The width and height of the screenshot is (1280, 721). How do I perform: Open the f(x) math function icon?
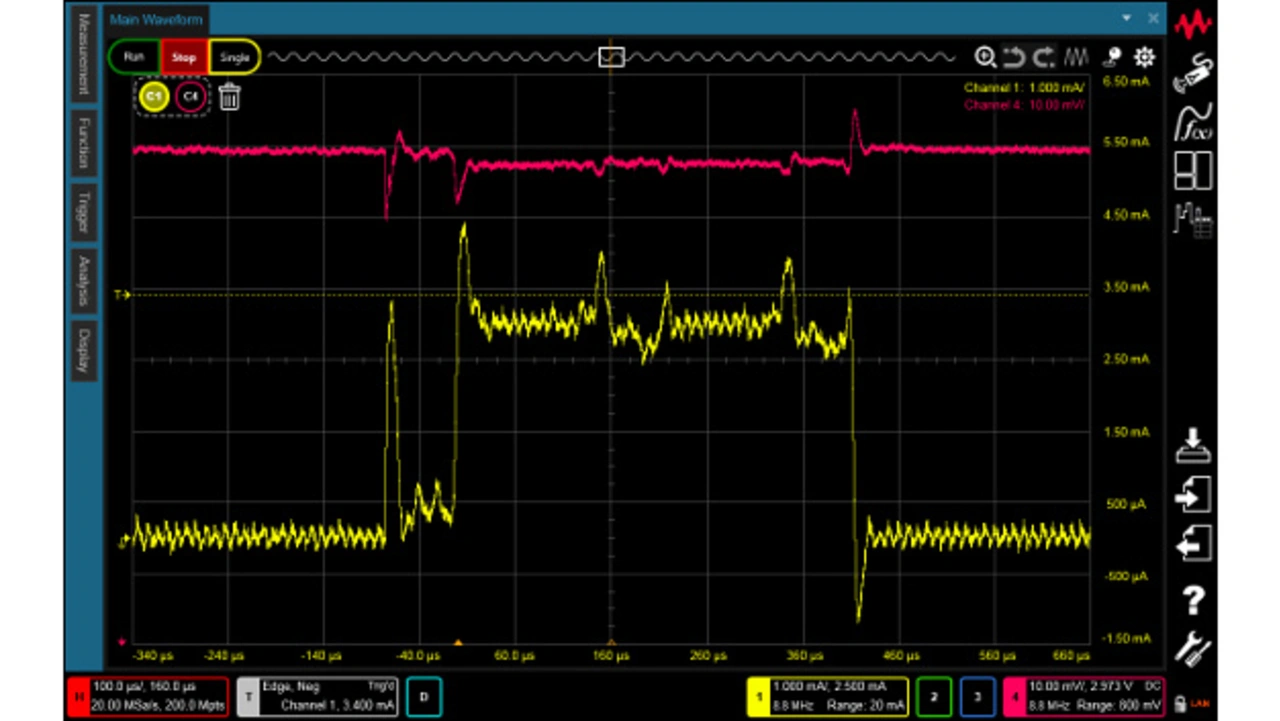[x=1193, y=121]
